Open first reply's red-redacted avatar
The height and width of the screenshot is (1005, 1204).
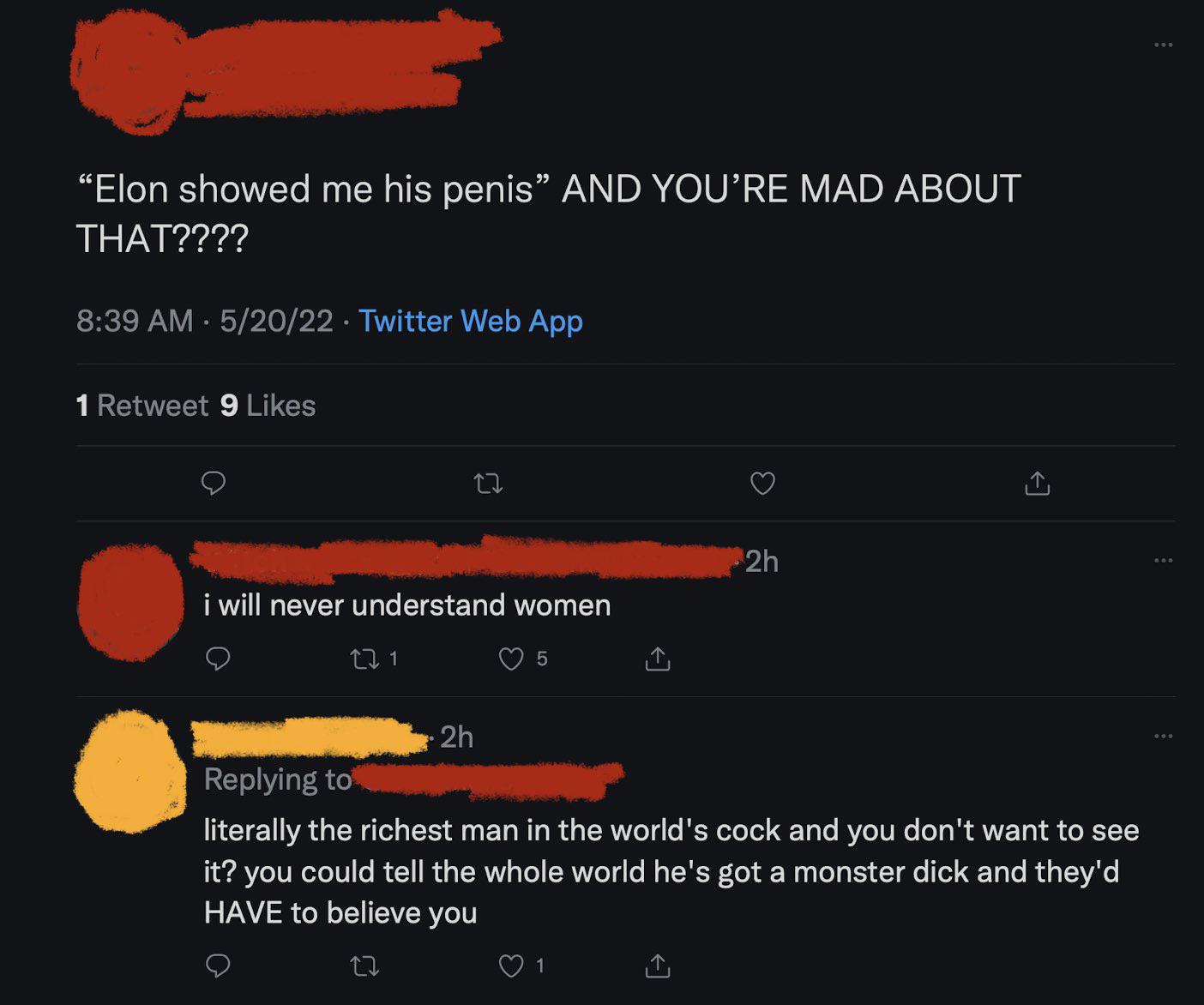tap(129, 602)
